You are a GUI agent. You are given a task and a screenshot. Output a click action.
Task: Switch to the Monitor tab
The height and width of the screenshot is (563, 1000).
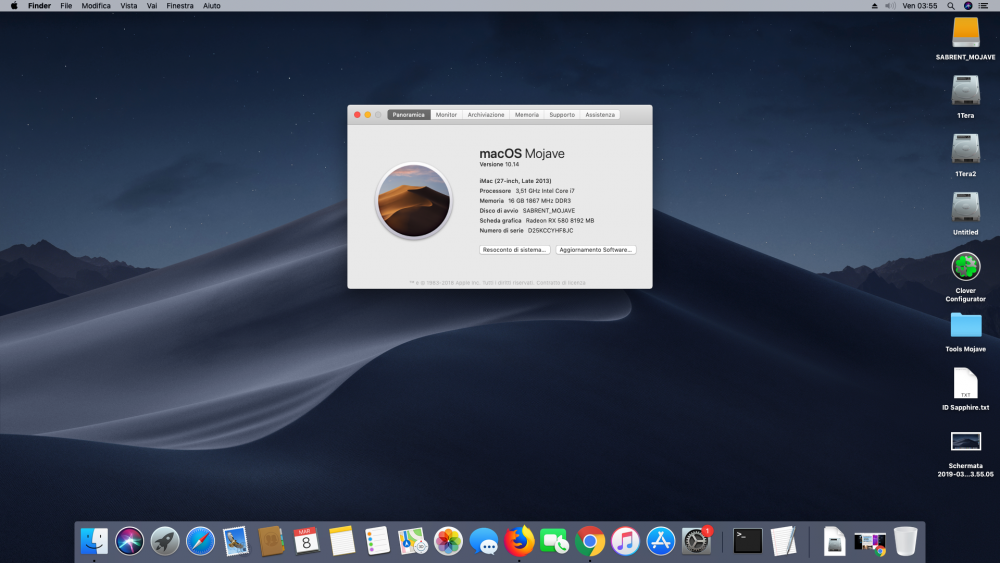[x=446, y=115]
